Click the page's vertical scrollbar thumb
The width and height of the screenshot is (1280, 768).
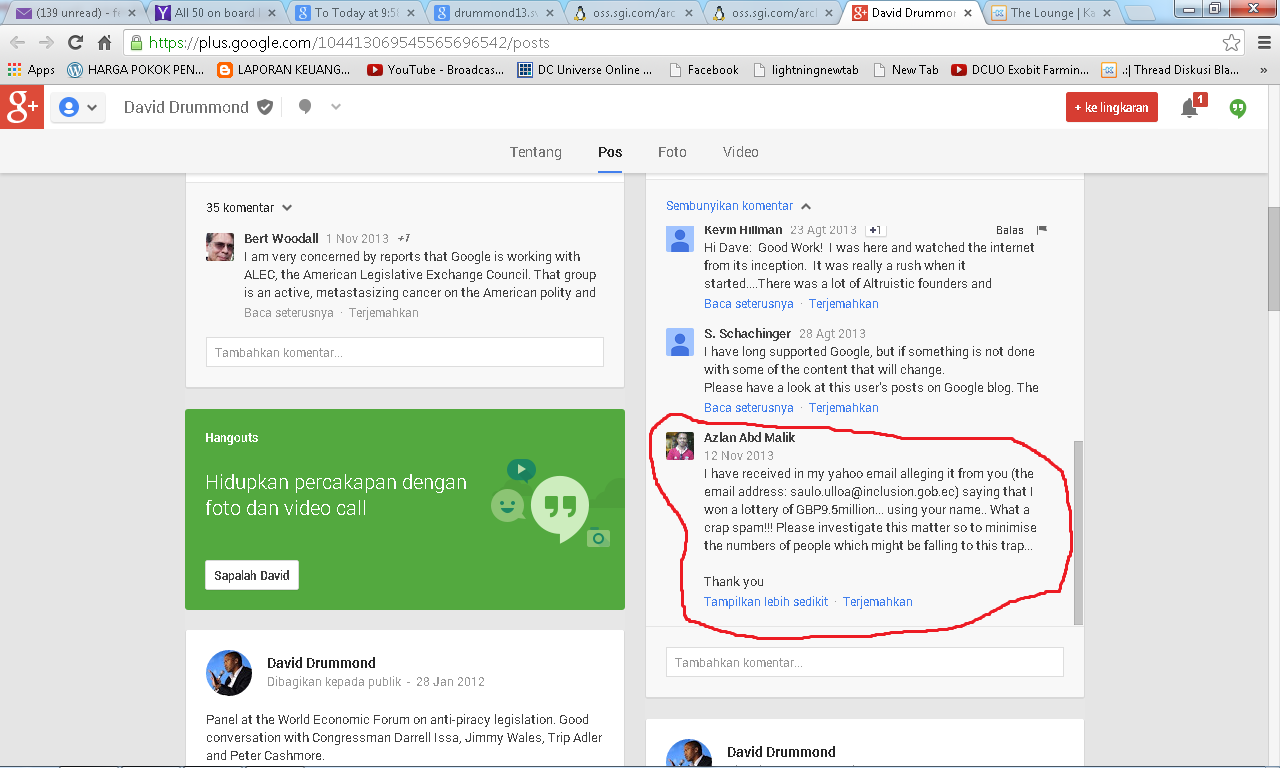click(1272, 260)
